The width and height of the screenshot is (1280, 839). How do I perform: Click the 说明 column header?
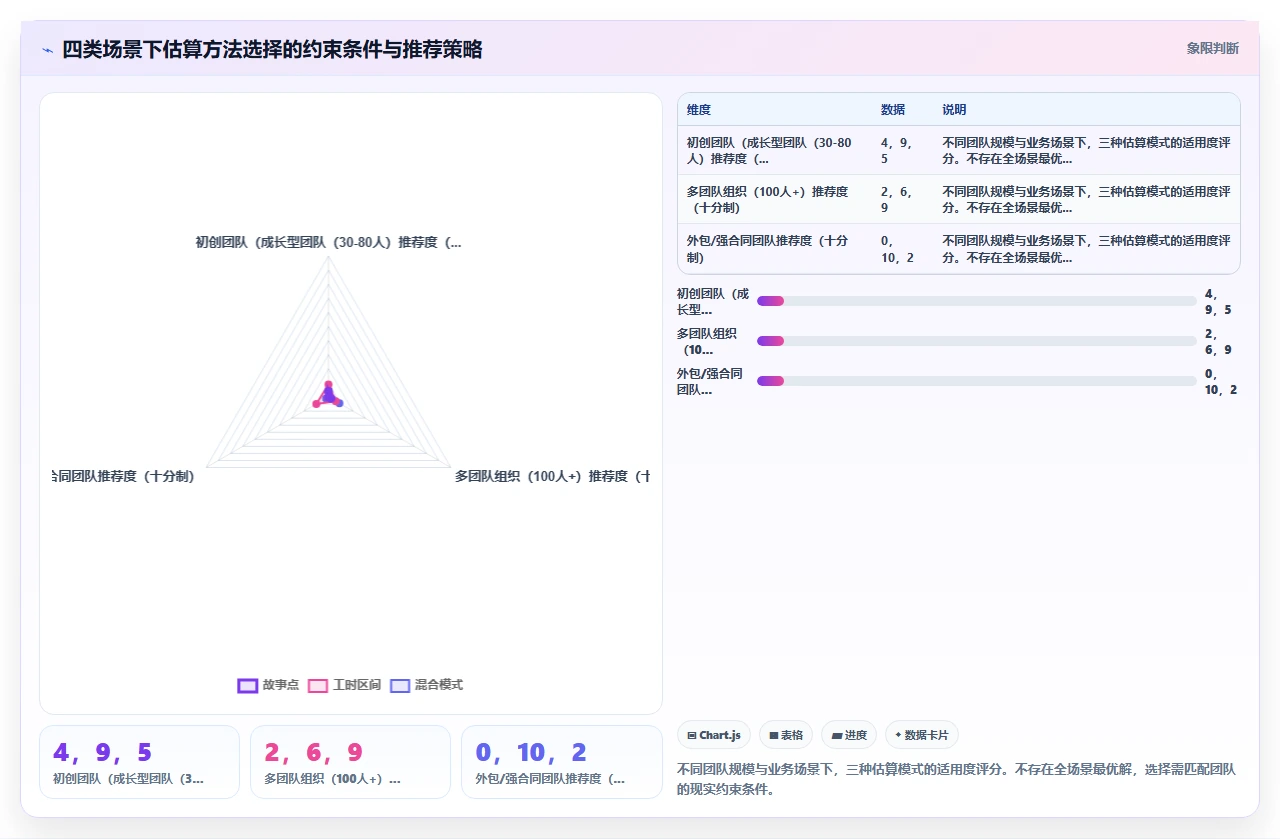pos(955,109)
